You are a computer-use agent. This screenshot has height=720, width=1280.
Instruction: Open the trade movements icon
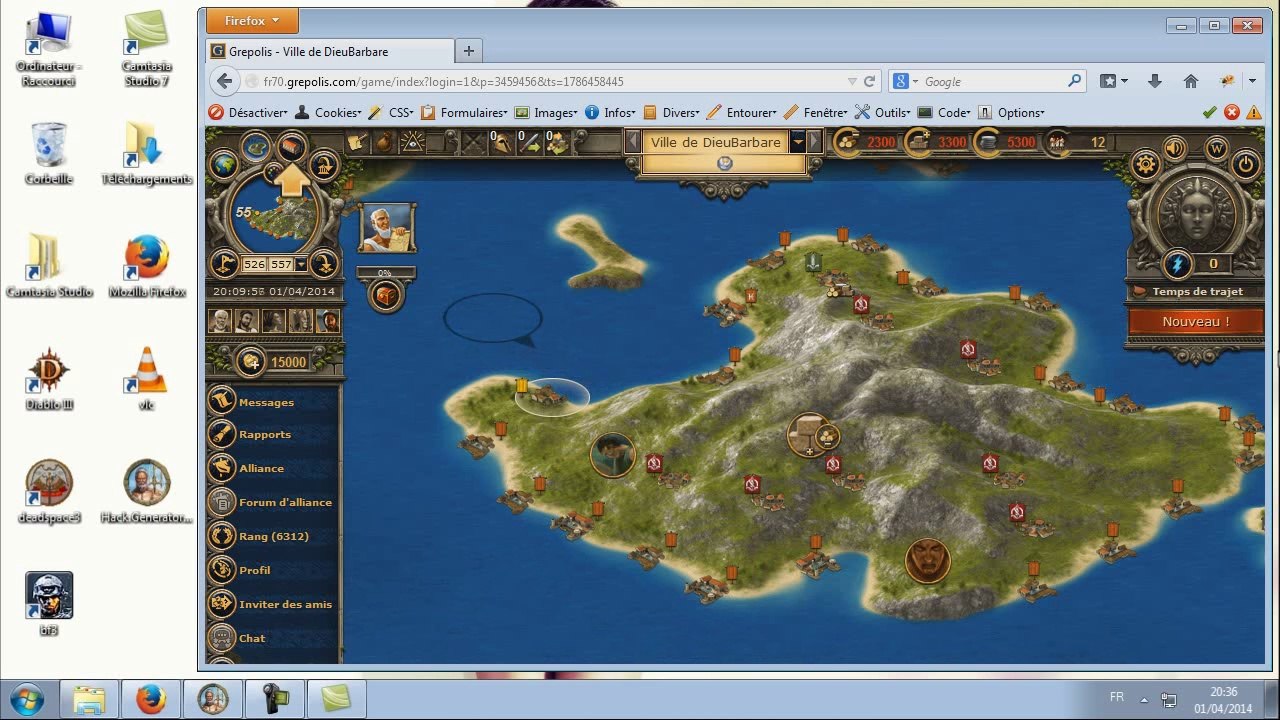(x=557, y=143)
